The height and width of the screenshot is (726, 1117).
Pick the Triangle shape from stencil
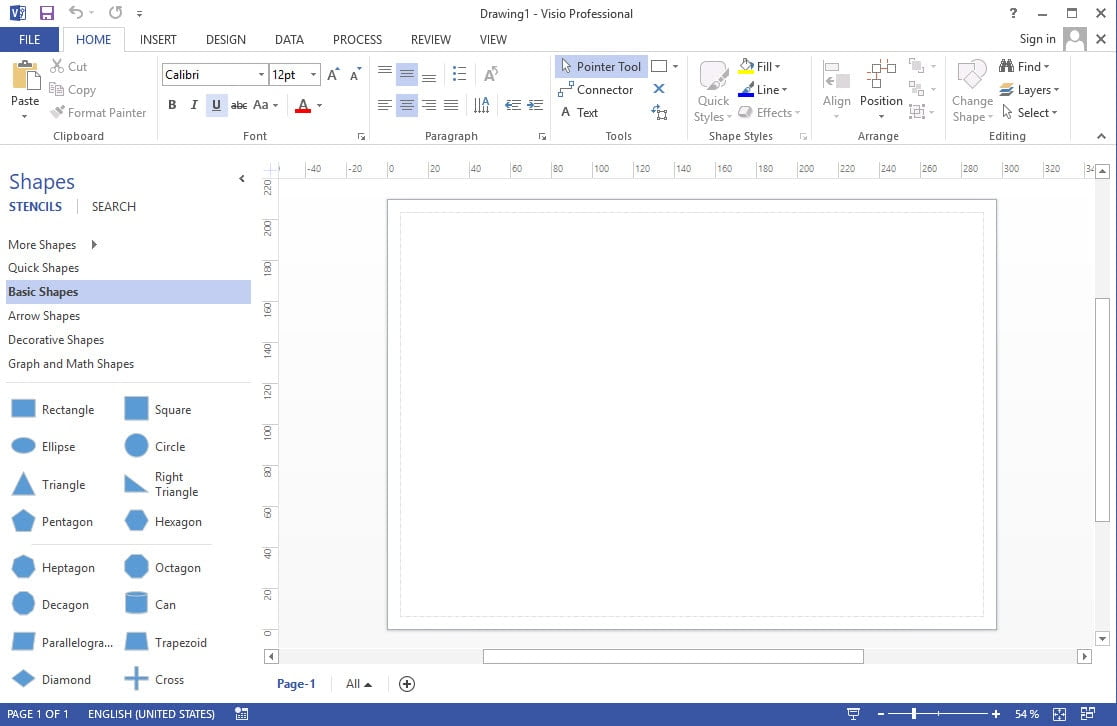(x=48, y=484)
